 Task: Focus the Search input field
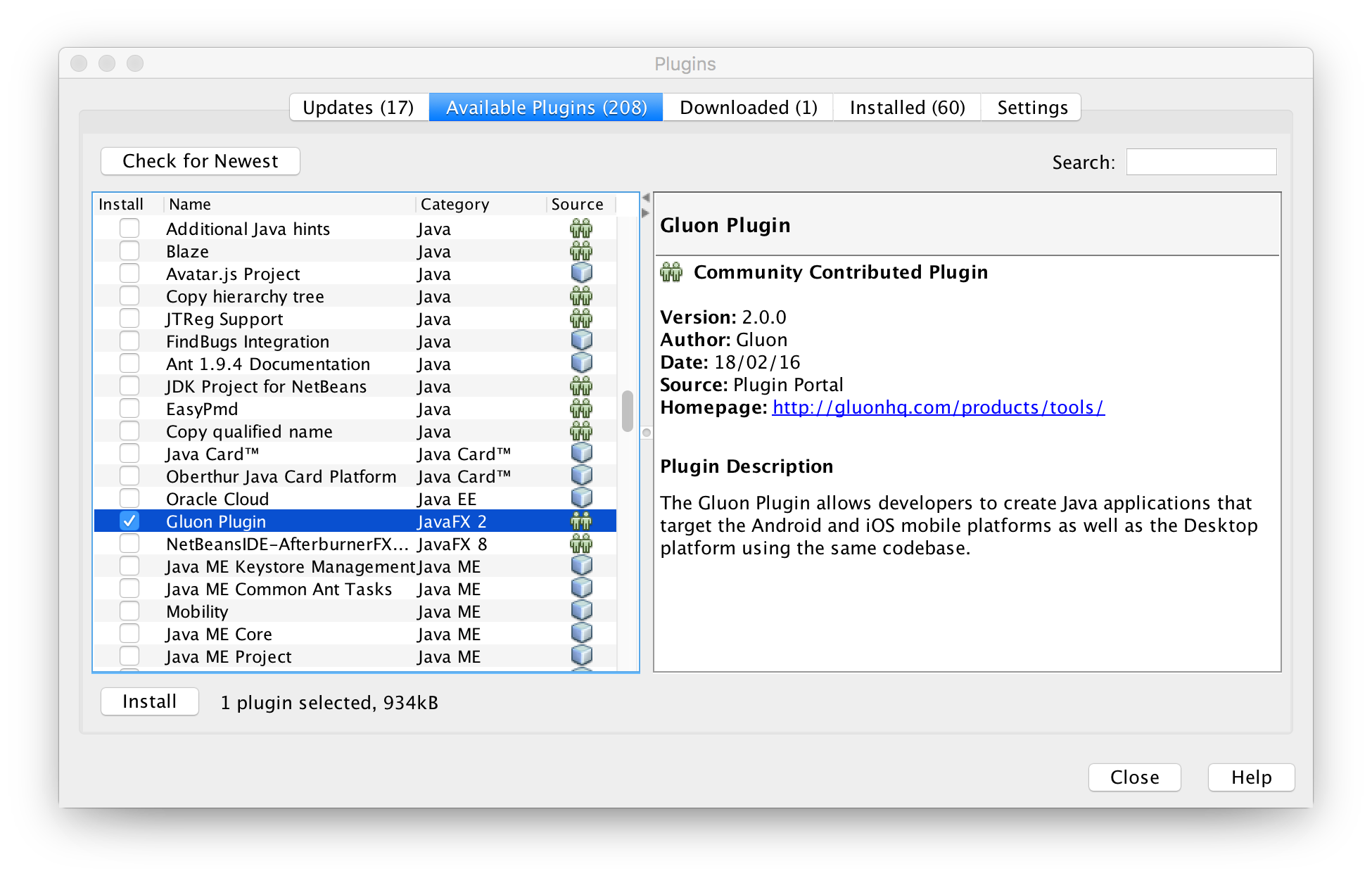point(1201,162)
